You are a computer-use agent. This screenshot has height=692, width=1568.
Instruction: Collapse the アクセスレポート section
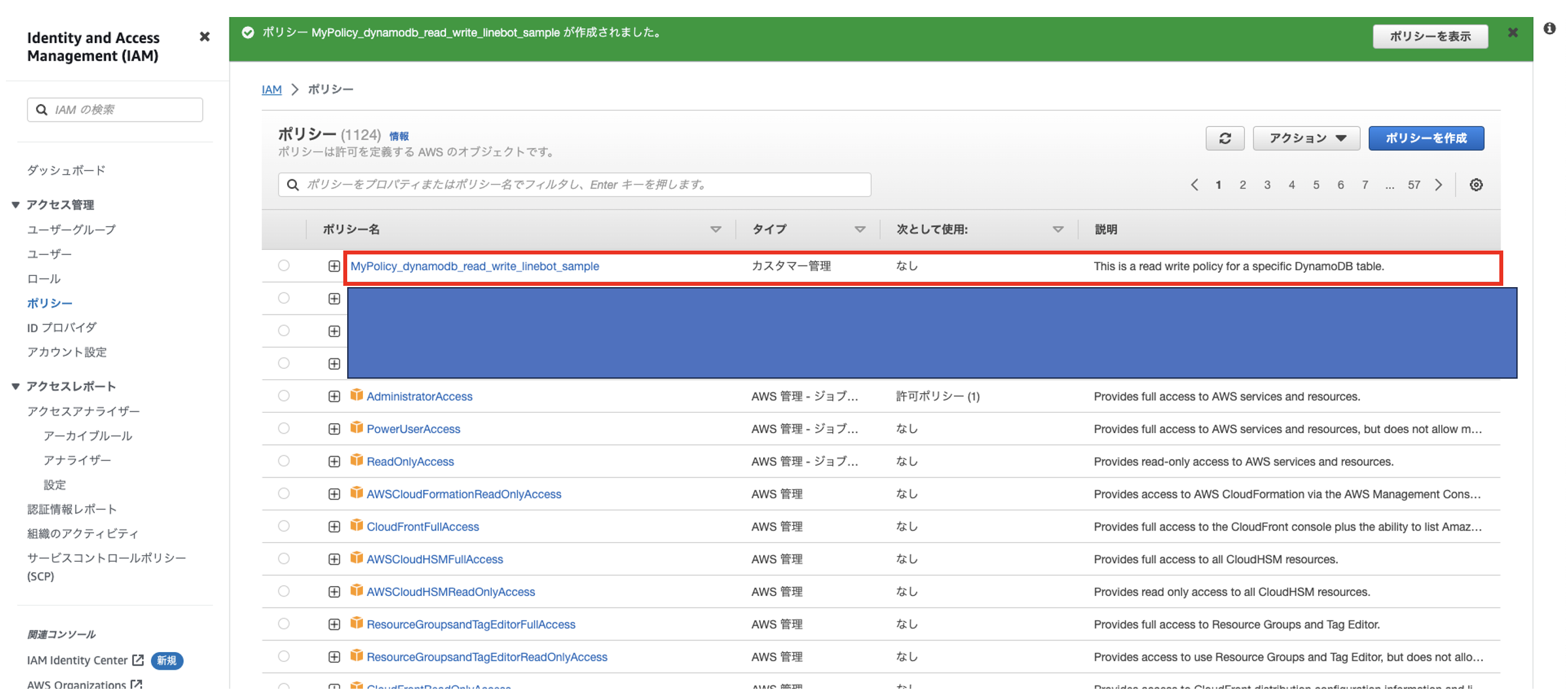[16, 387]
